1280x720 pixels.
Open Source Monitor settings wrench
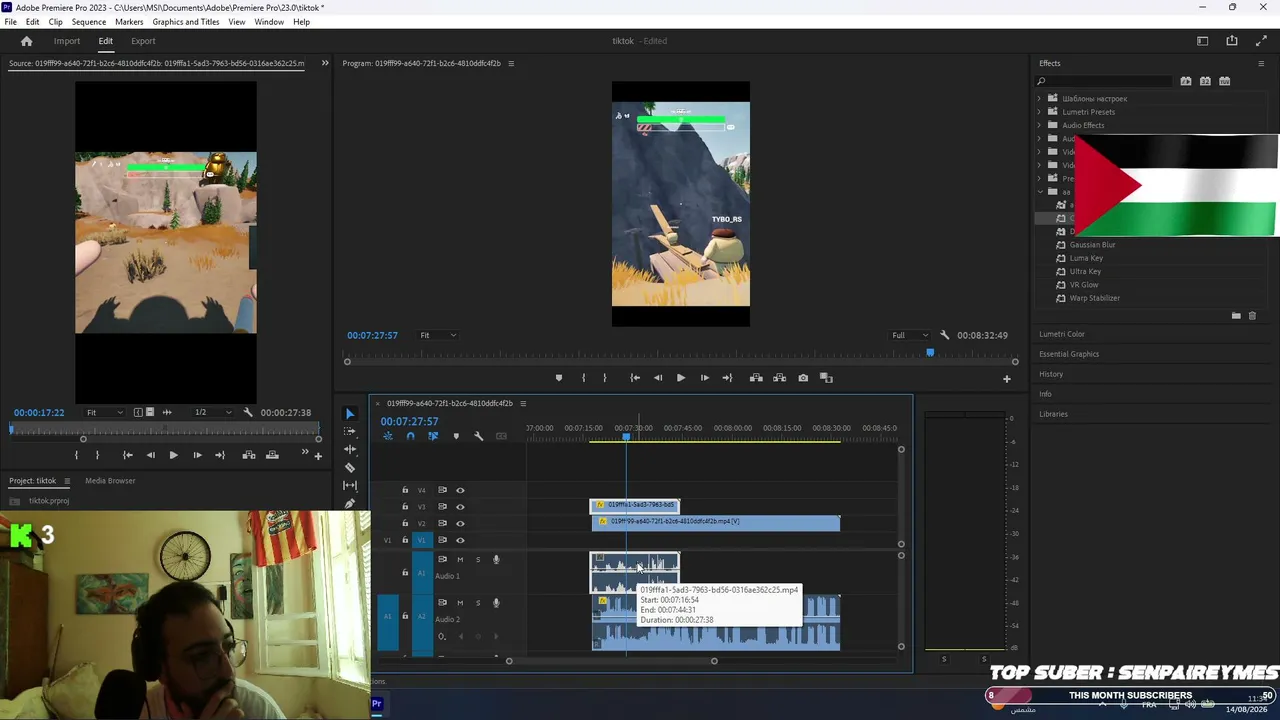click(x=248, y=412)
